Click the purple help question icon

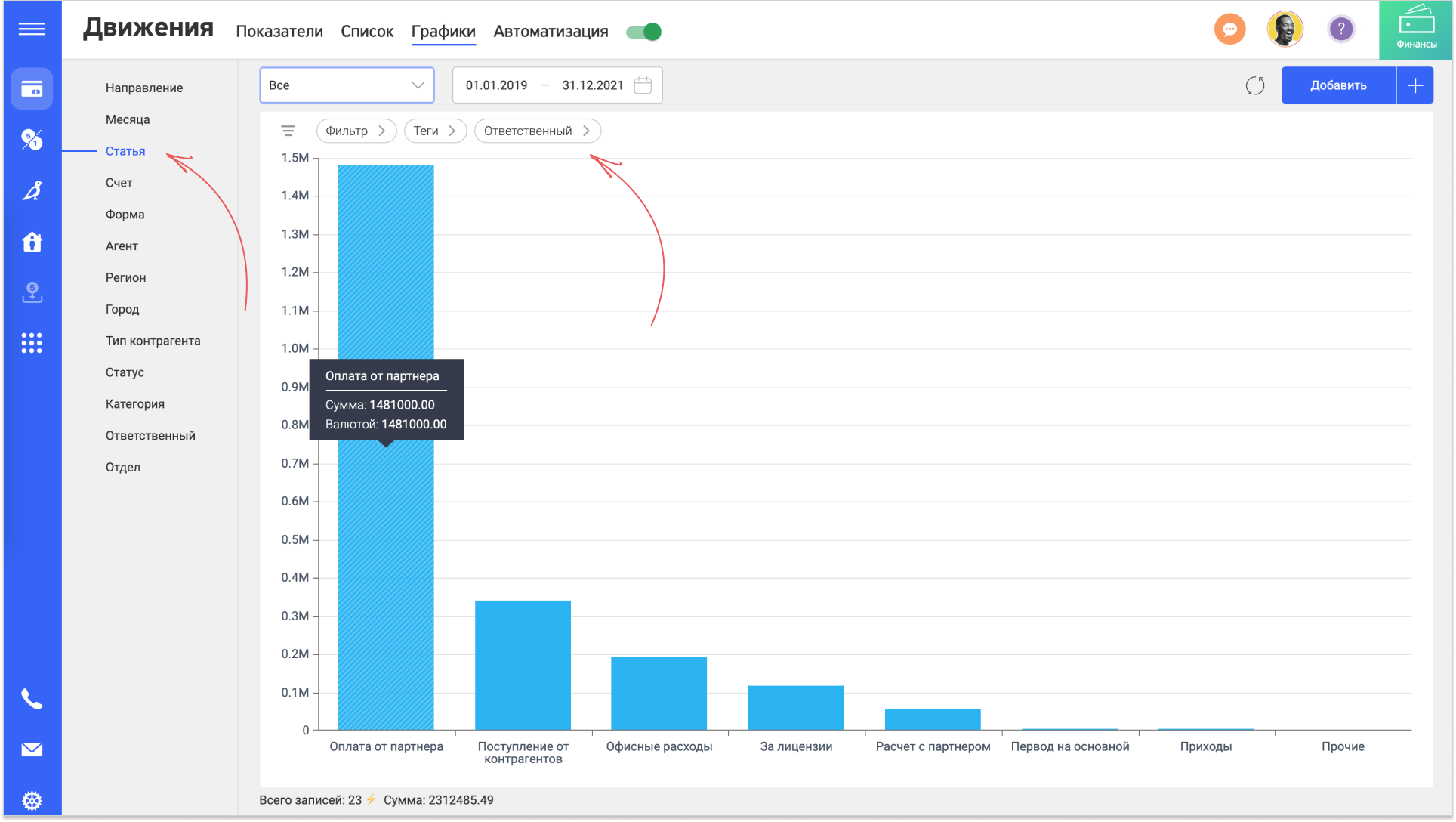pos(1340,29)
